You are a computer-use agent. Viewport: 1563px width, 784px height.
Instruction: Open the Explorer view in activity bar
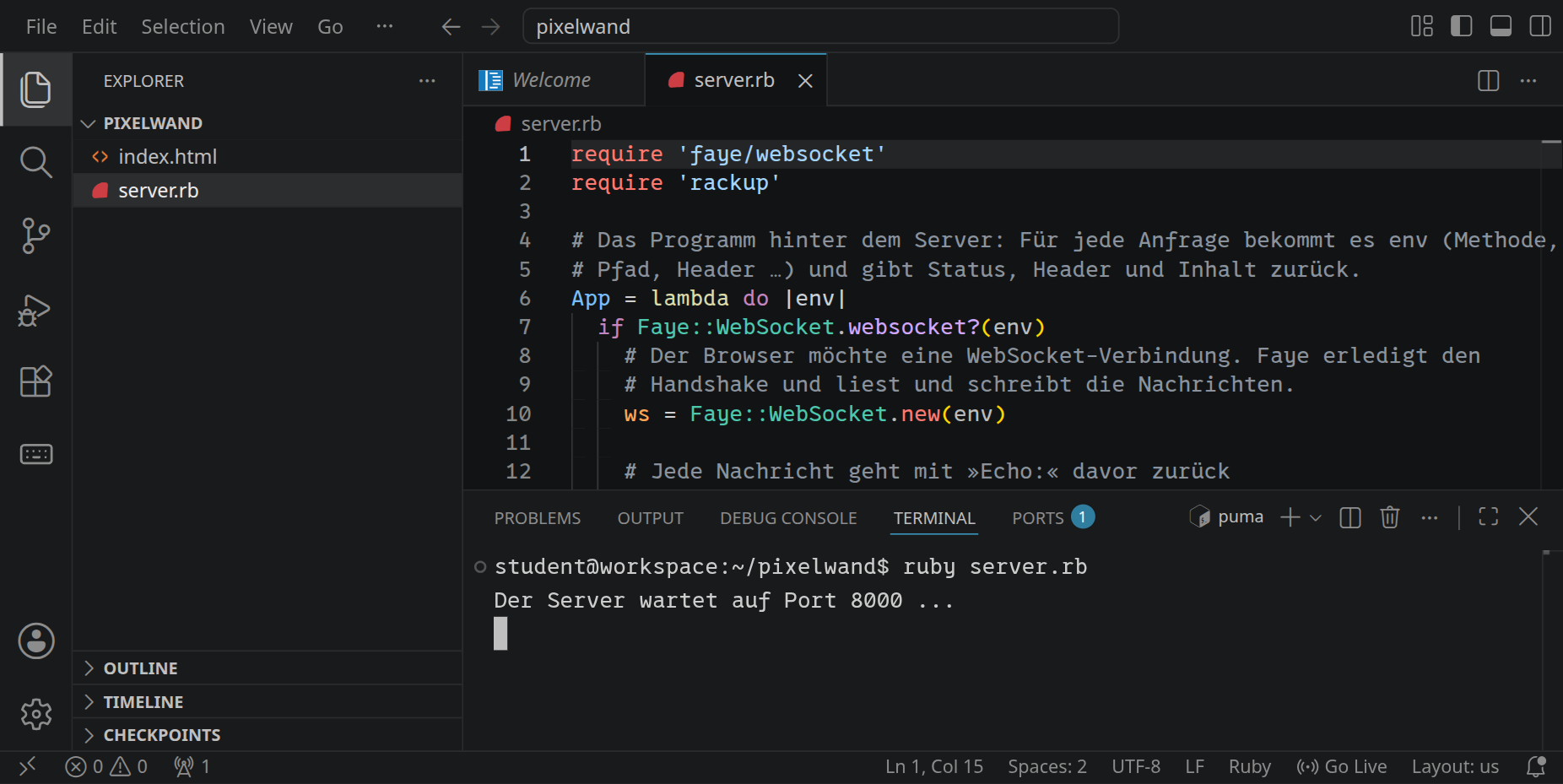coord(35,89)
